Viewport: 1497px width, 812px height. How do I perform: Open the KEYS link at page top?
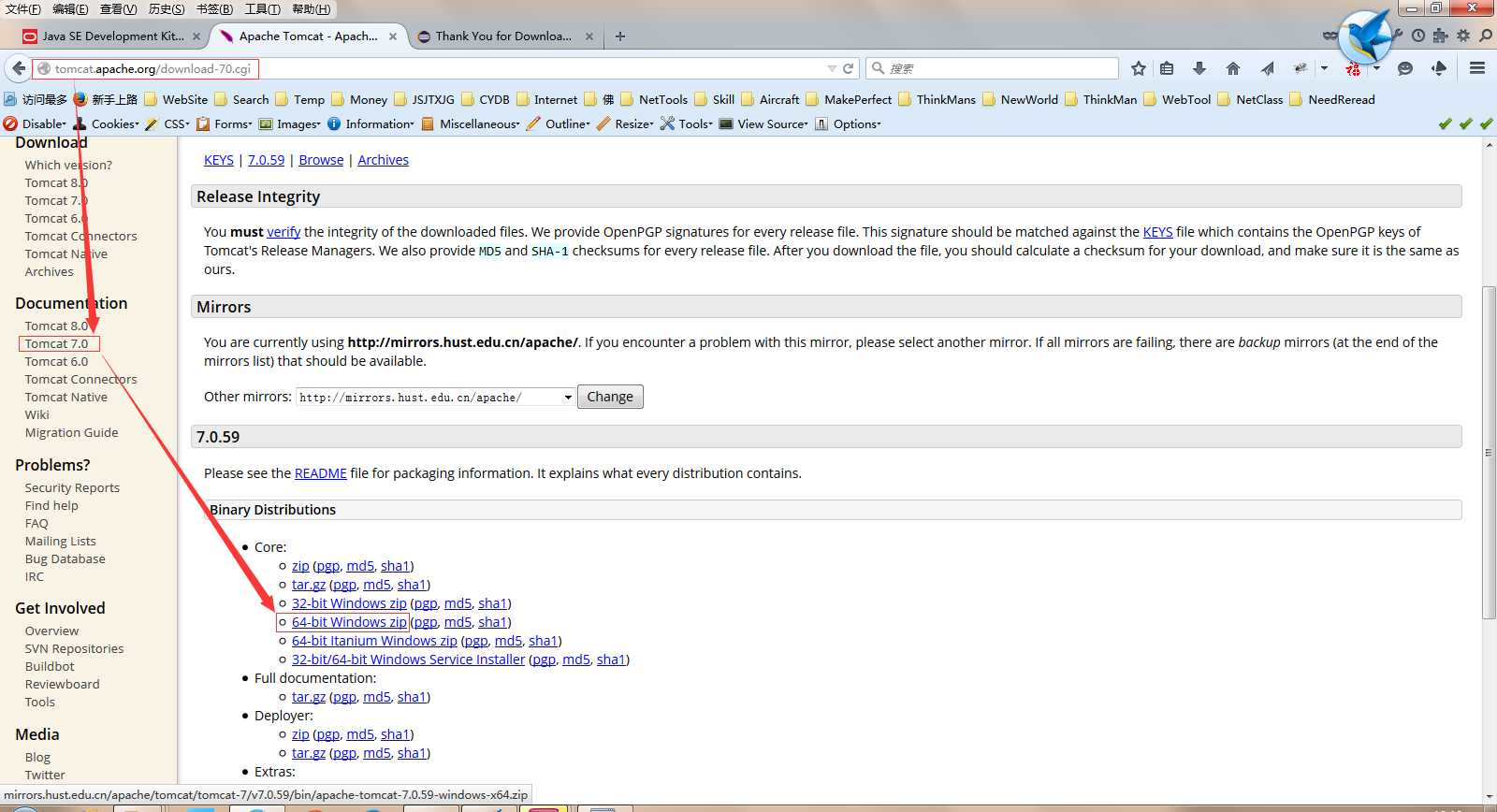point(219,160)
